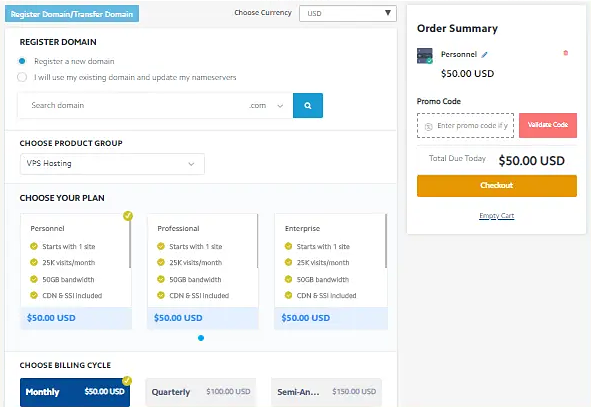The height and width of the screenshot is (407, 591).
Task: Click the check icon beside Professional 50GB bandwidth
Action: click(161, 279)
